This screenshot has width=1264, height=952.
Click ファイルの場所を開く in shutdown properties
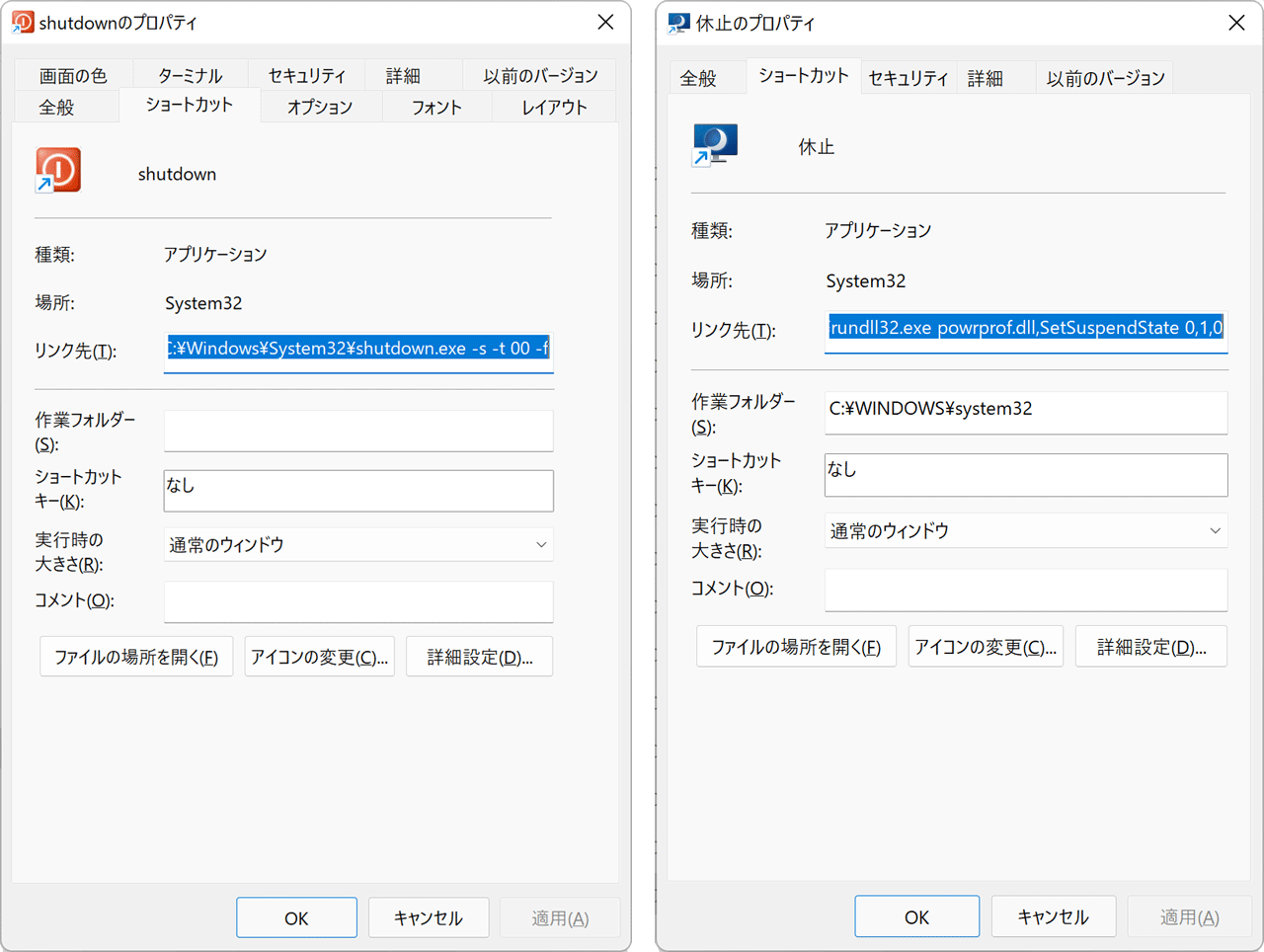(x=136, y=657)
